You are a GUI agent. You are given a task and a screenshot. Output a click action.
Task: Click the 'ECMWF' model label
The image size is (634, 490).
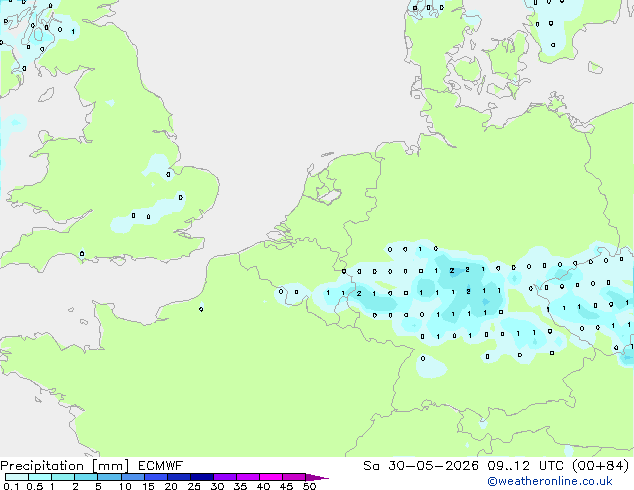click(x=161, y=466)
